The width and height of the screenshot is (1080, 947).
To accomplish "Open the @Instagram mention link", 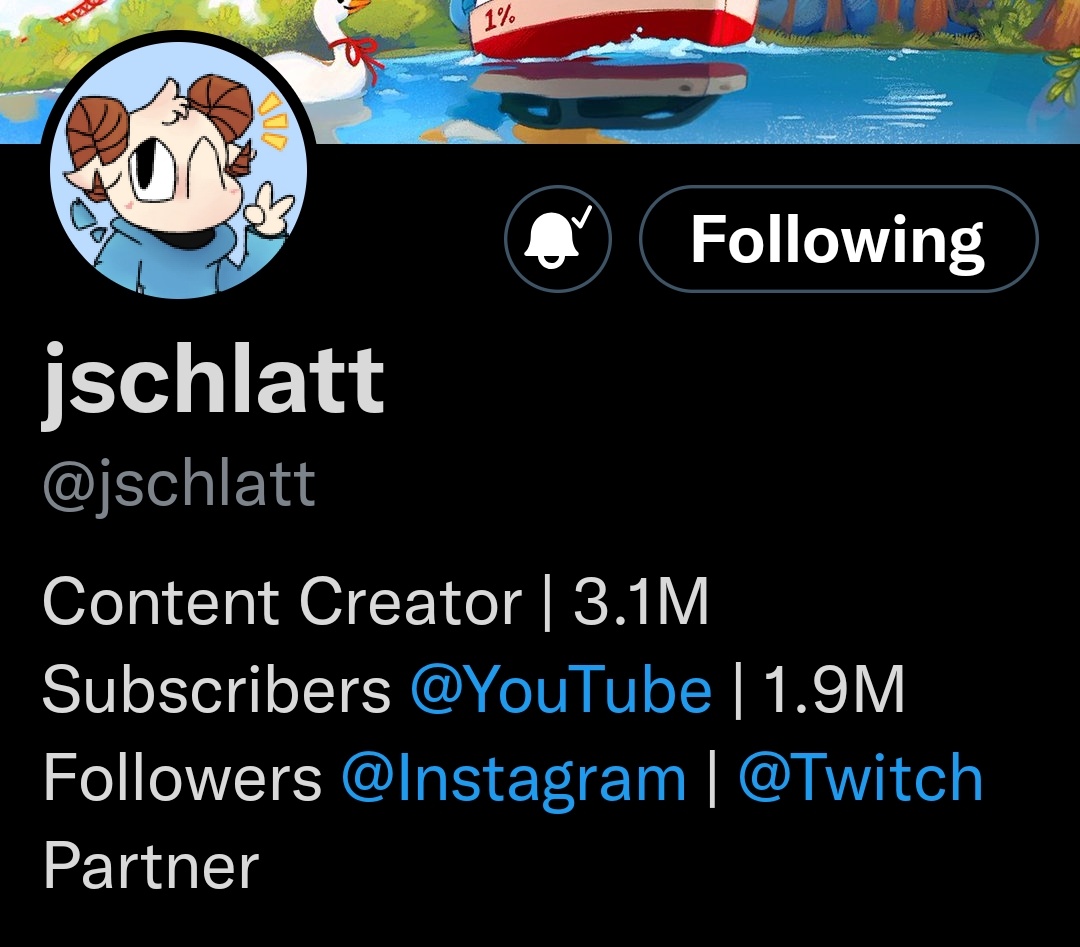I will [513, 778].
